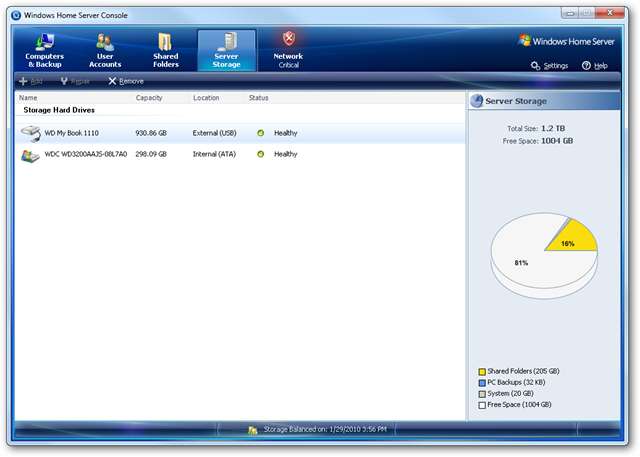
Task: Click the blue PC Backups legend swatch
Action: 482,383
